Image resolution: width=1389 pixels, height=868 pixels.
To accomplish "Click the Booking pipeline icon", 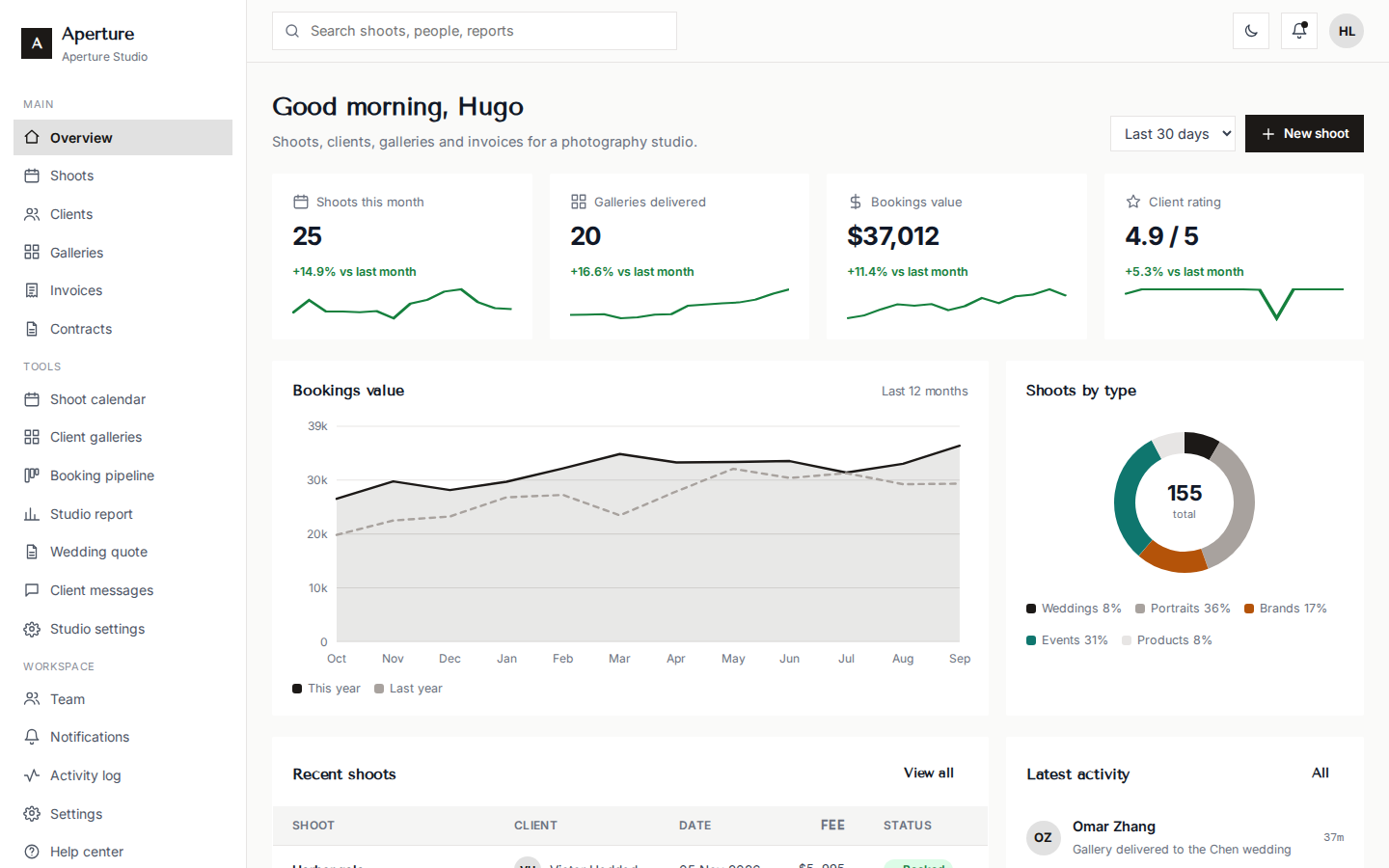I will pyautogui.click(x=32, y=475).
